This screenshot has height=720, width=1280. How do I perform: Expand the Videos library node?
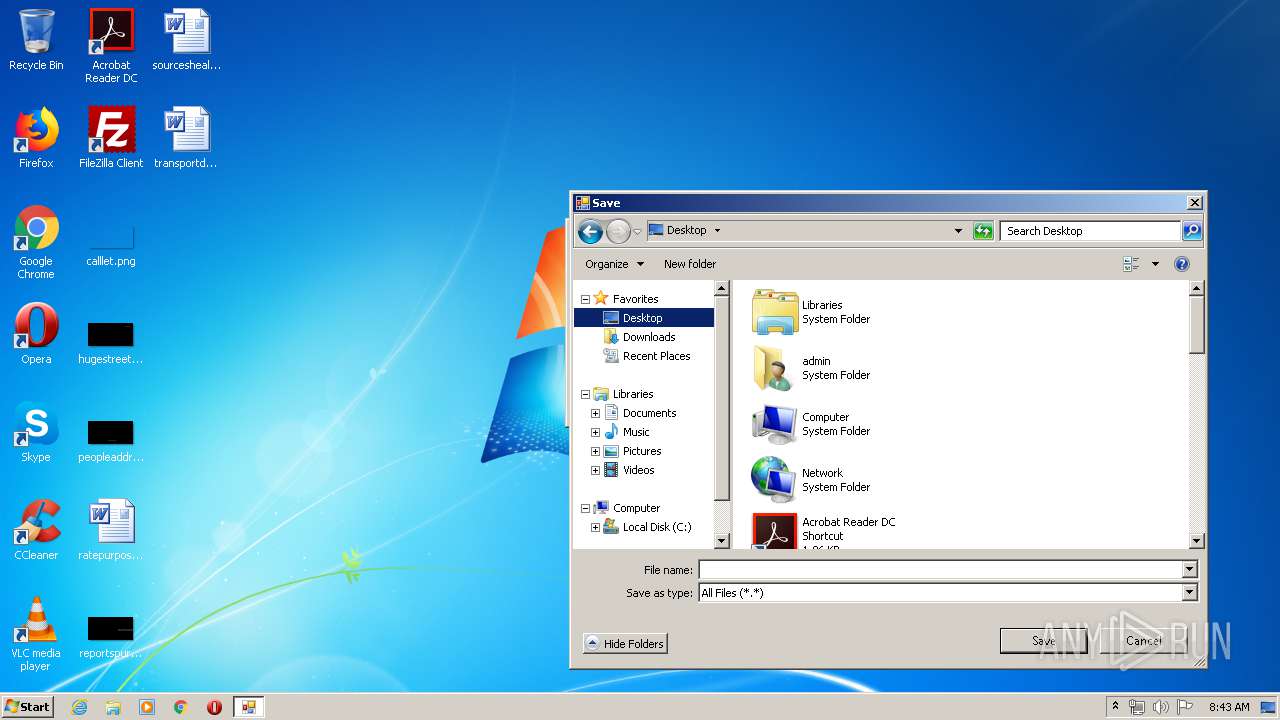pos(596,470)
